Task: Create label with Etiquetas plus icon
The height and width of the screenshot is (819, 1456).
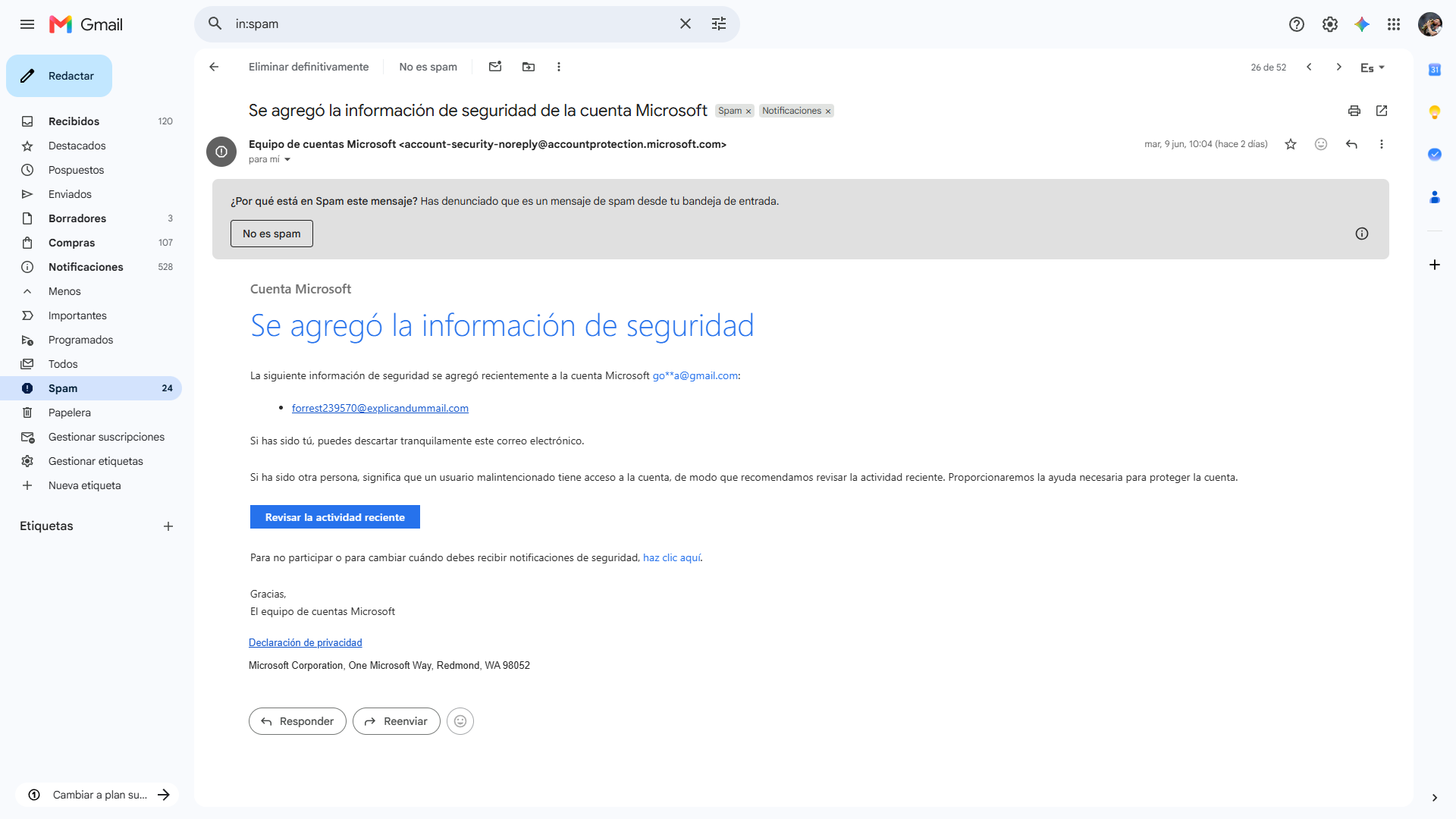Action: (x=168, y=526)
